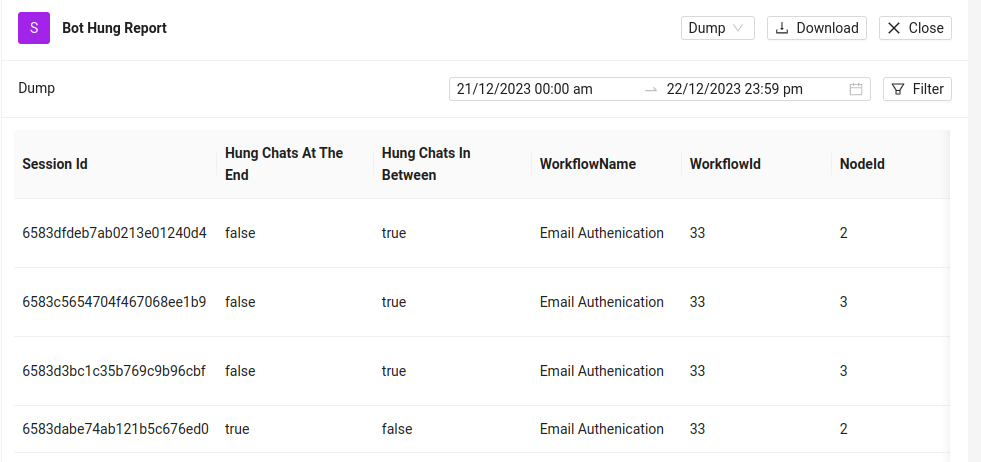The image size is (981, 462).
Task: Open the Filter options
Action: (x=917, y=89)
